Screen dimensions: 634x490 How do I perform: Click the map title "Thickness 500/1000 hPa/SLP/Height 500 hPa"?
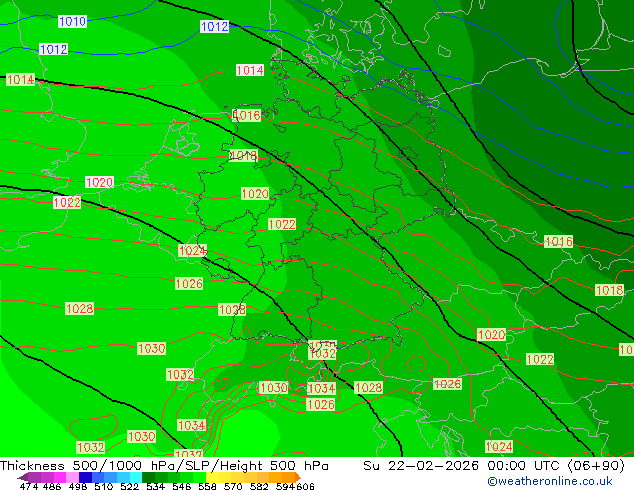coord(164,466)
